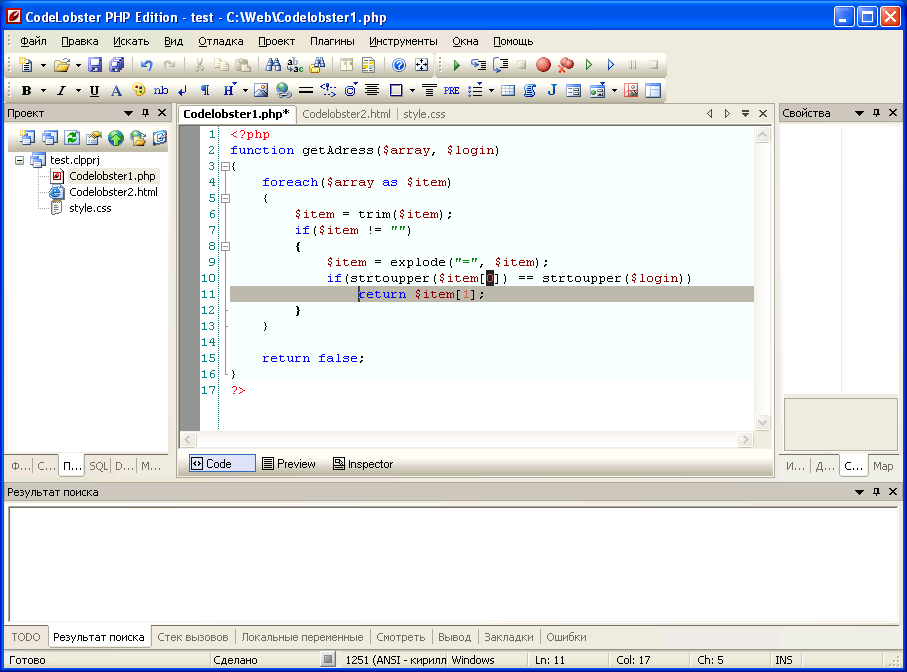907x672 pixels.
Task: Open the Bold dropdown arrow
Action: click(x=43, y=91)
